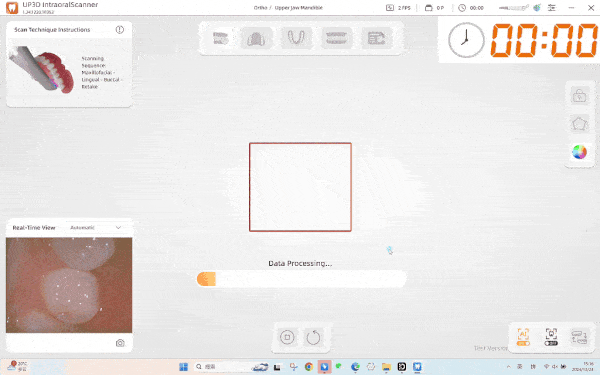
Task: Open the black 3D app taskbar icon
Action: pos(402,367)
